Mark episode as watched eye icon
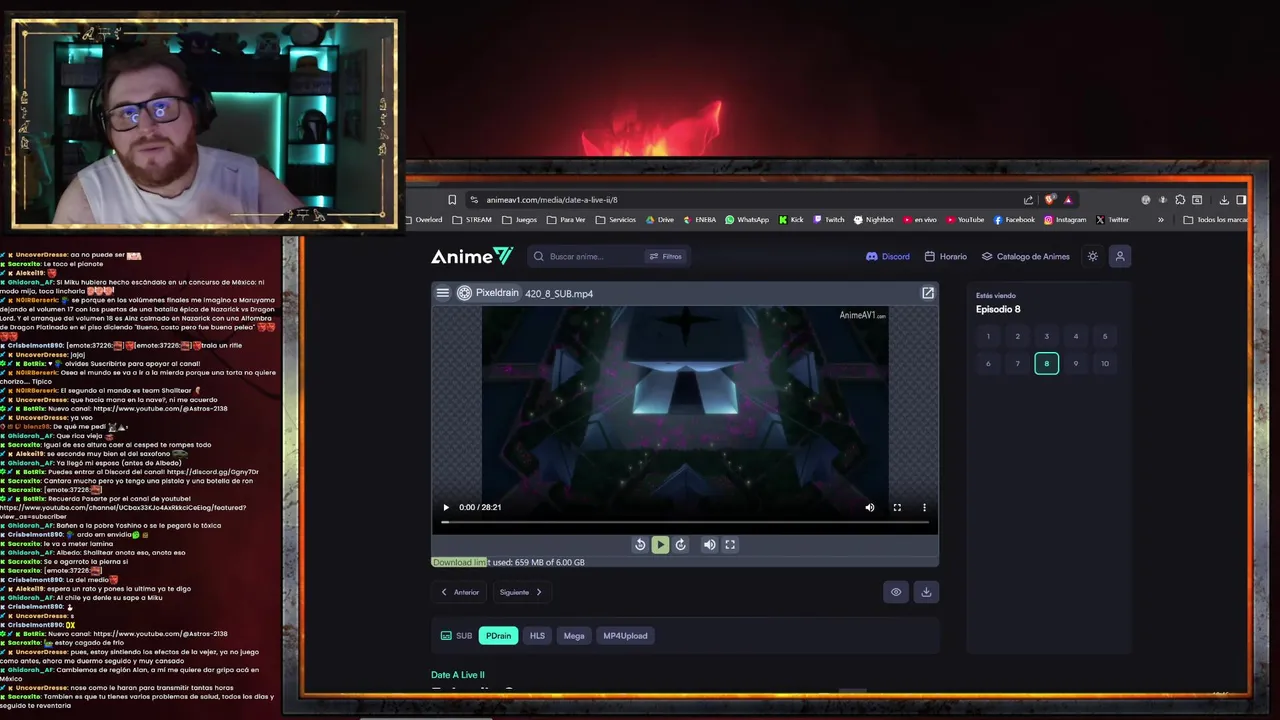 tap(896, 592)
